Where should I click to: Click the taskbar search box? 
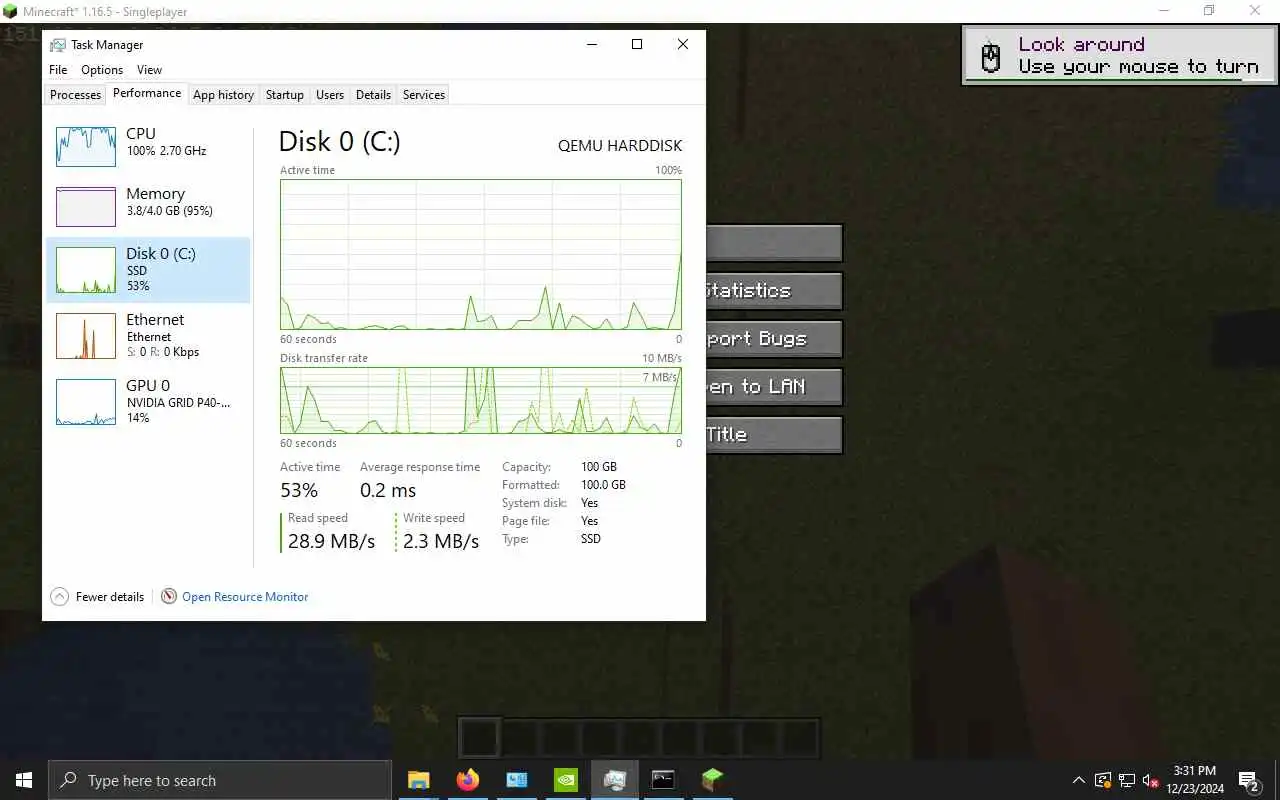click(x=220, y=780)
